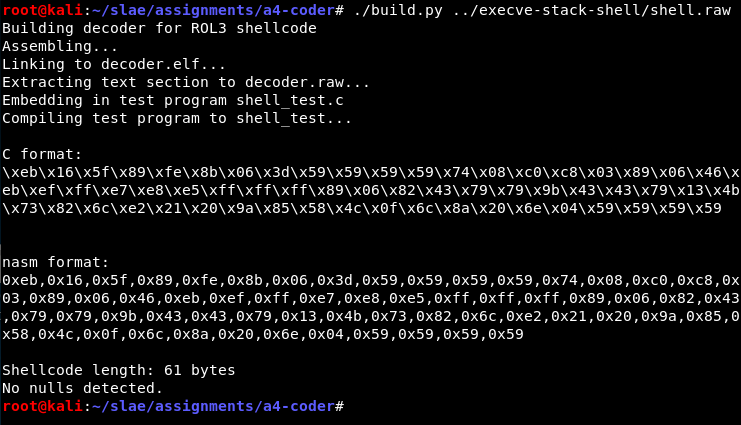741x425 pixels.
Task: Click the 'Linking to decoder.elf...' line
Action: pyautogui.click(x=114, y=64)
